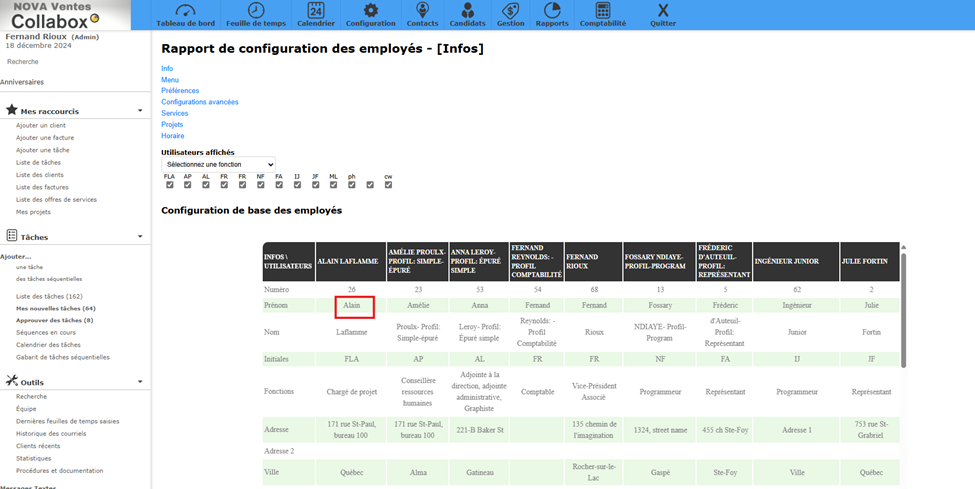Collapse the Outils section arrow

point(140,382)
